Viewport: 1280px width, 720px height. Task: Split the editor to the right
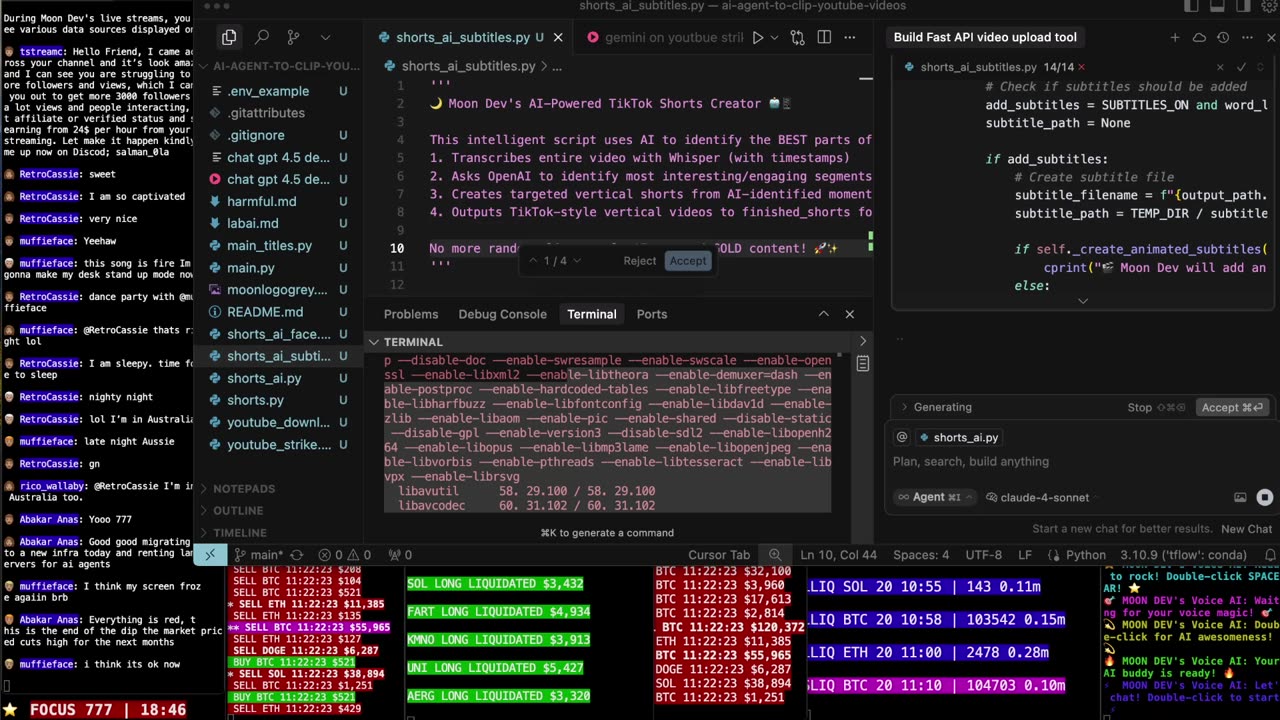[824, 37]
